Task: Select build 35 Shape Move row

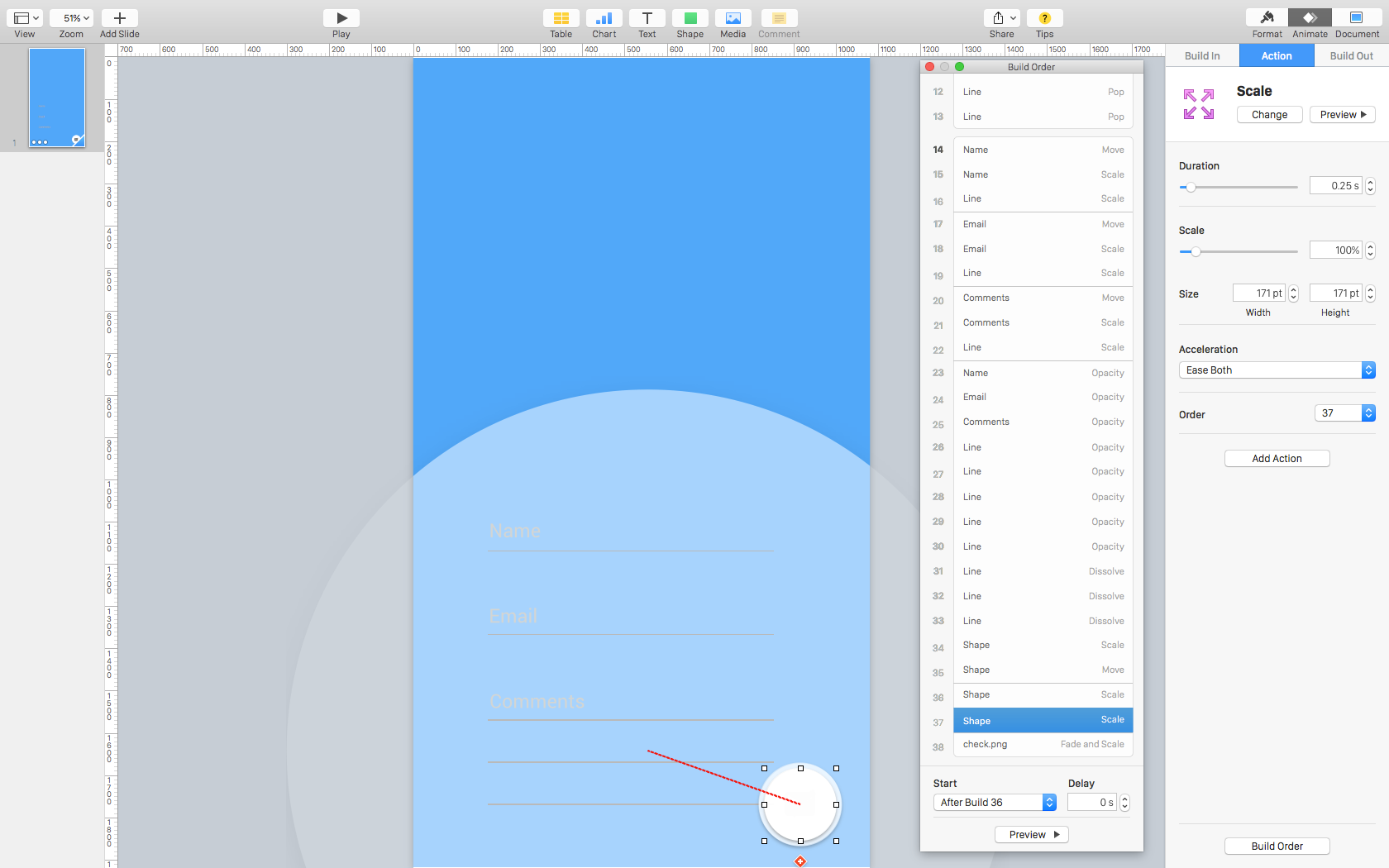Action: click(x=1043, y=670)
